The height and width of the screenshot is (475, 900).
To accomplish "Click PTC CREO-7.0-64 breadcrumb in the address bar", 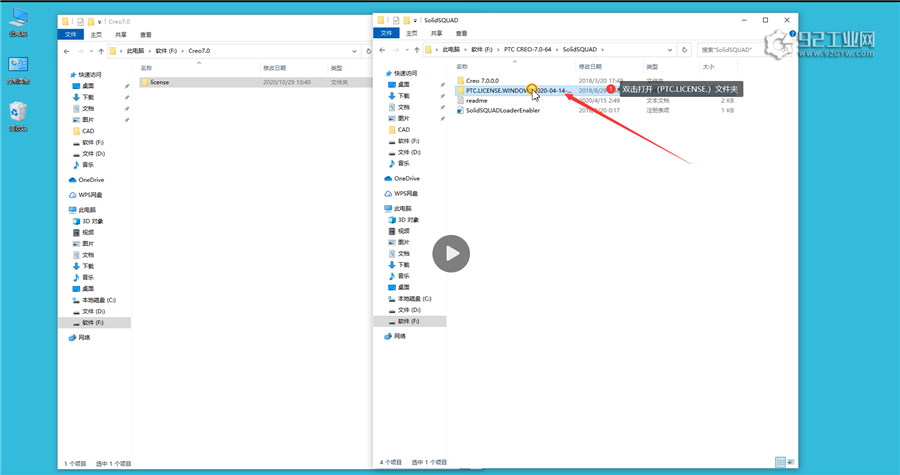I will point(527,50).
